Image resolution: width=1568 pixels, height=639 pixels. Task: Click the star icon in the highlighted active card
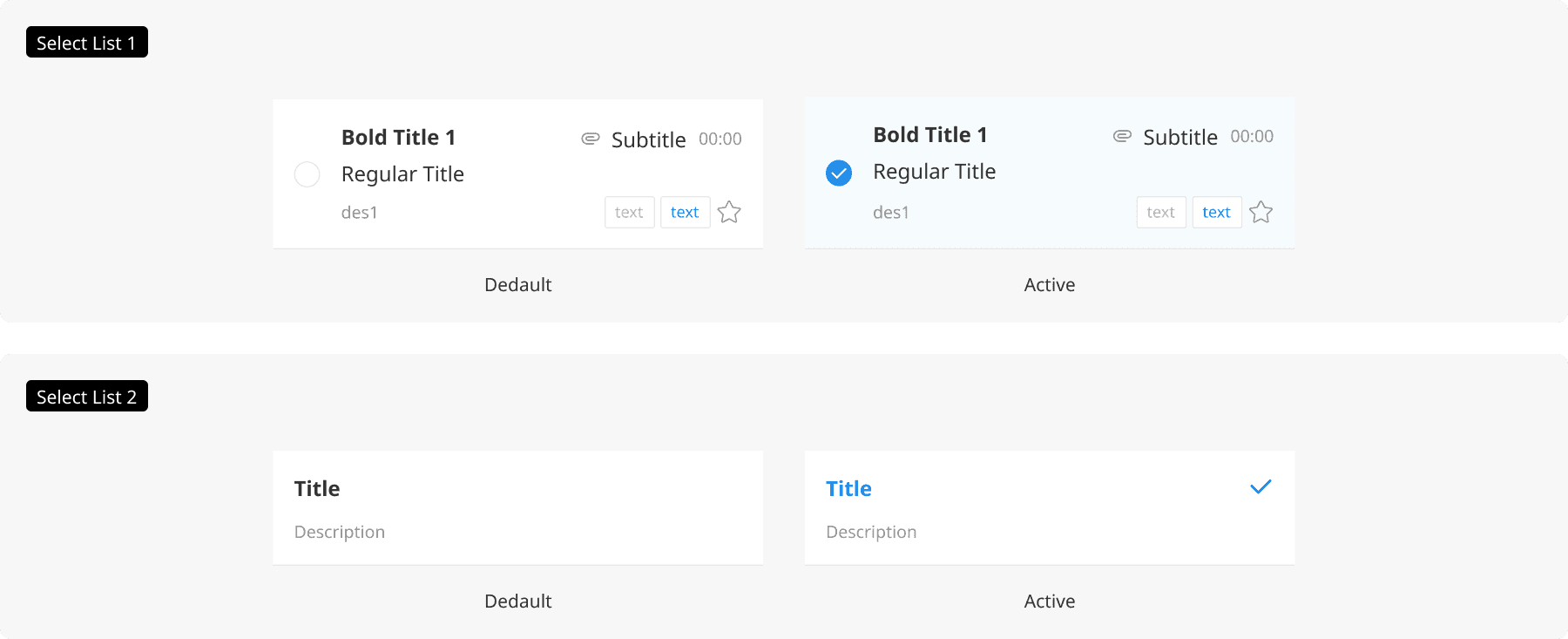pos(1260,212)
